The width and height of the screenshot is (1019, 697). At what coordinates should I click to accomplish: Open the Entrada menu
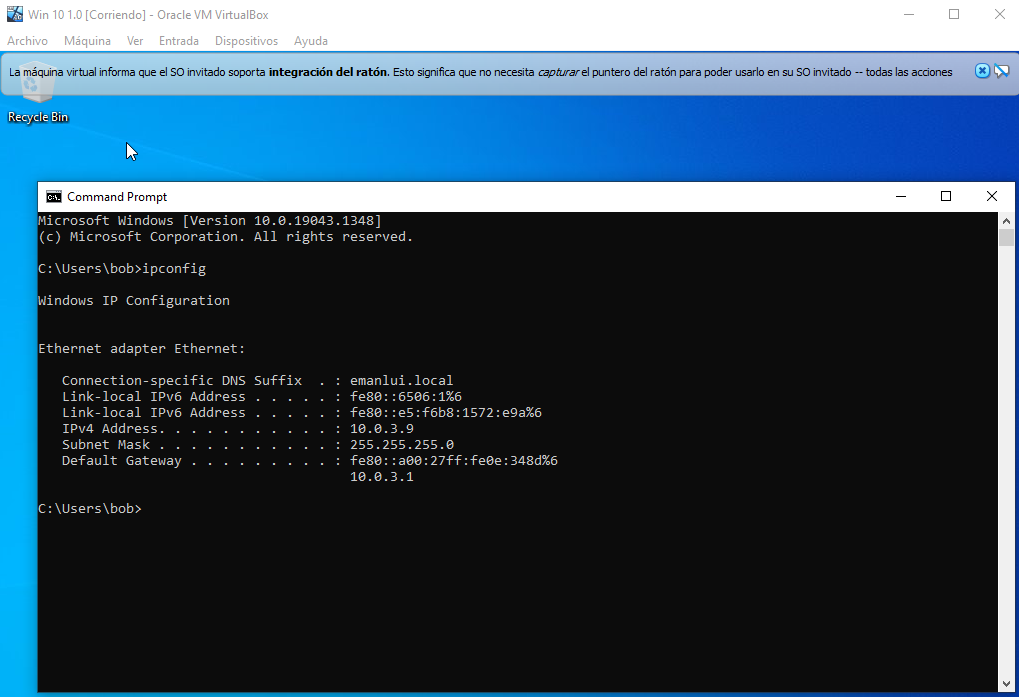(178, 41)
